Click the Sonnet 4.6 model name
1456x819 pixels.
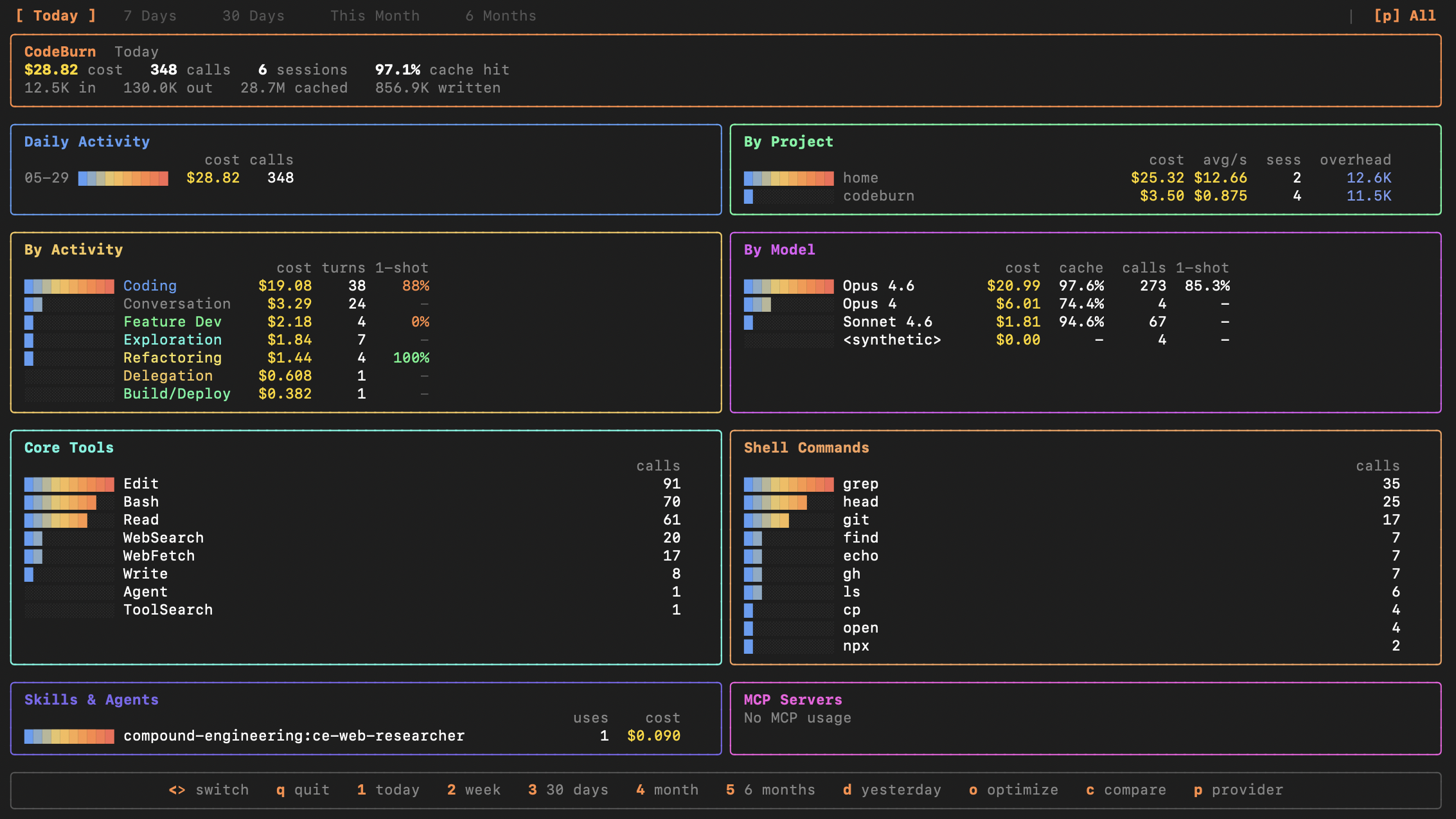pyautogui.click(x=887, y=321)
